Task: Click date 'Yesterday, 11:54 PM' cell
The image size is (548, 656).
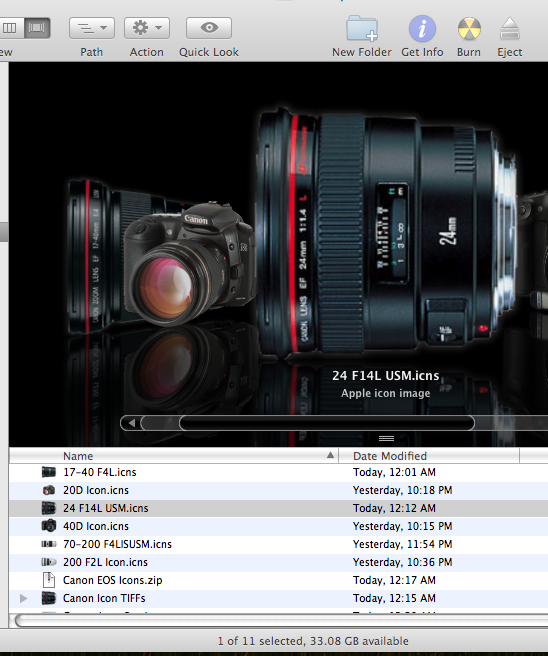Action: [402, 544]
